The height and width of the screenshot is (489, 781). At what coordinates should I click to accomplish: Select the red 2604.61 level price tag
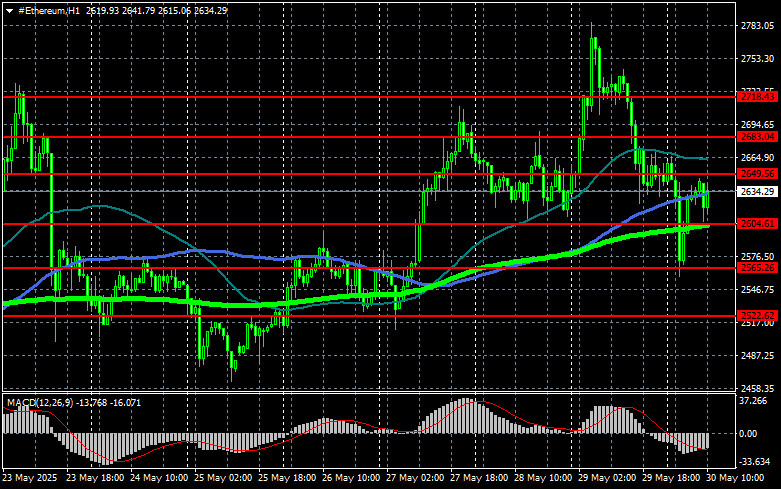pos(757,224)
